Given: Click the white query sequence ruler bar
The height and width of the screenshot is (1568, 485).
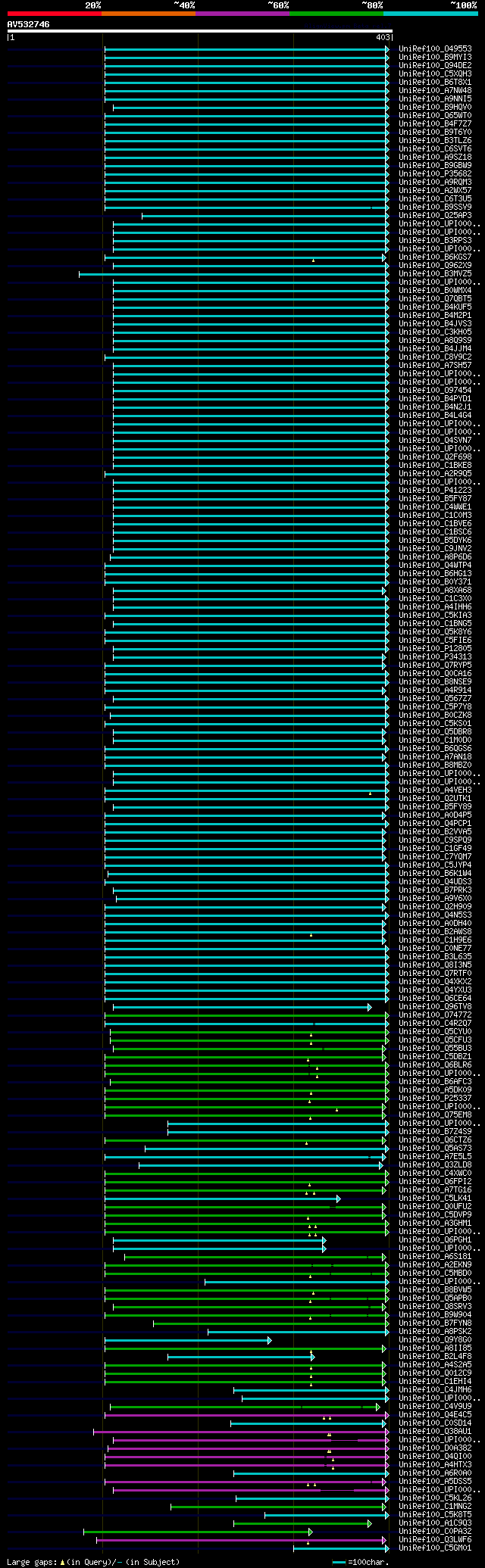Looking at the screenshot, I should (x=200, y=31).
